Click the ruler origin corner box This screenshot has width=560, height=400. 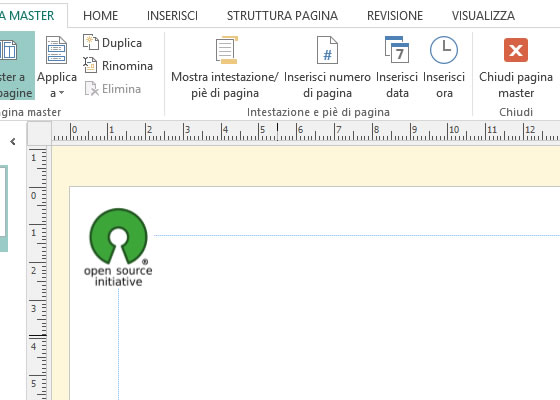tap(40, 133)
